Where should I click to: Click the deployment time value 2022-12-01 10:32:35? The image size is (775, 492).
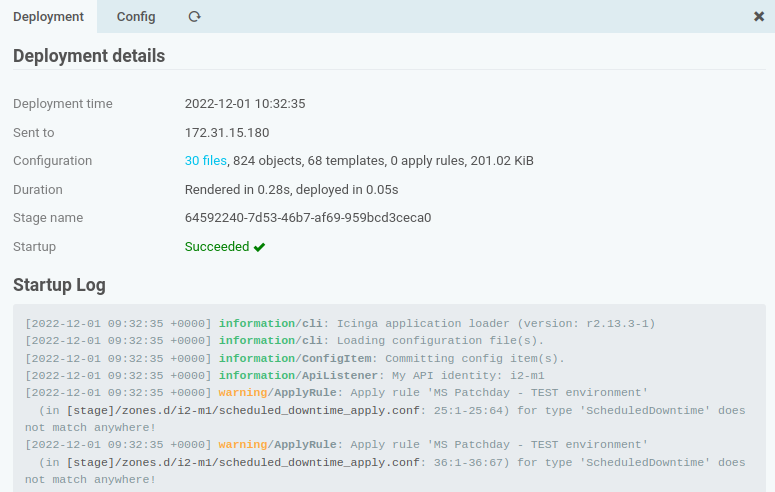(x=245, y=104)
